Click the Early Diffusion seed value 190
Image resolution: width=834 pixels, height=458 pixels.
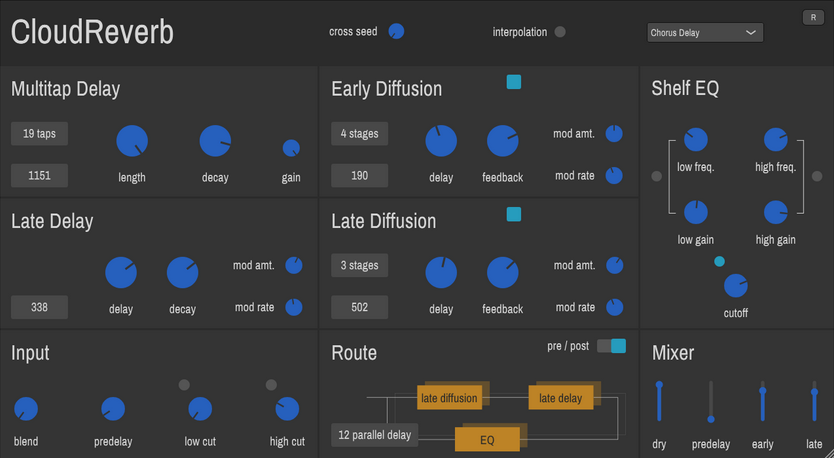[360, 176]
